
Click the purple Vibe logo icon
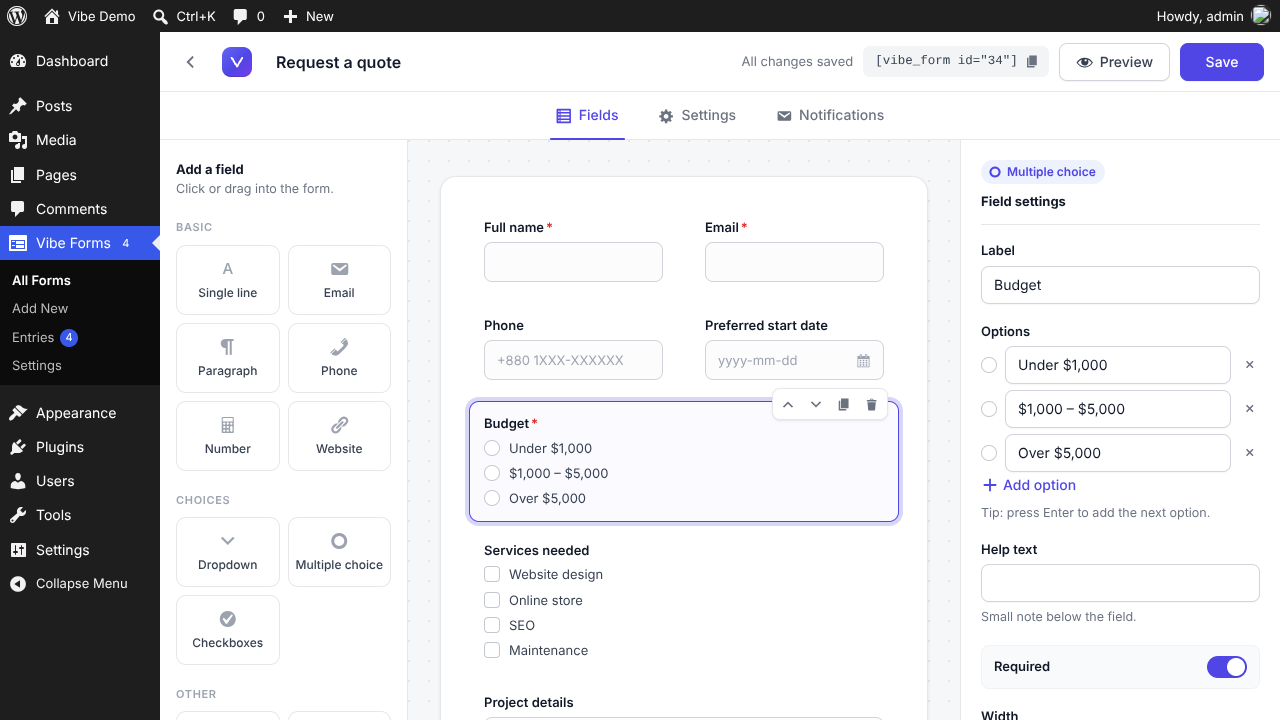click(x=237, y=62)
